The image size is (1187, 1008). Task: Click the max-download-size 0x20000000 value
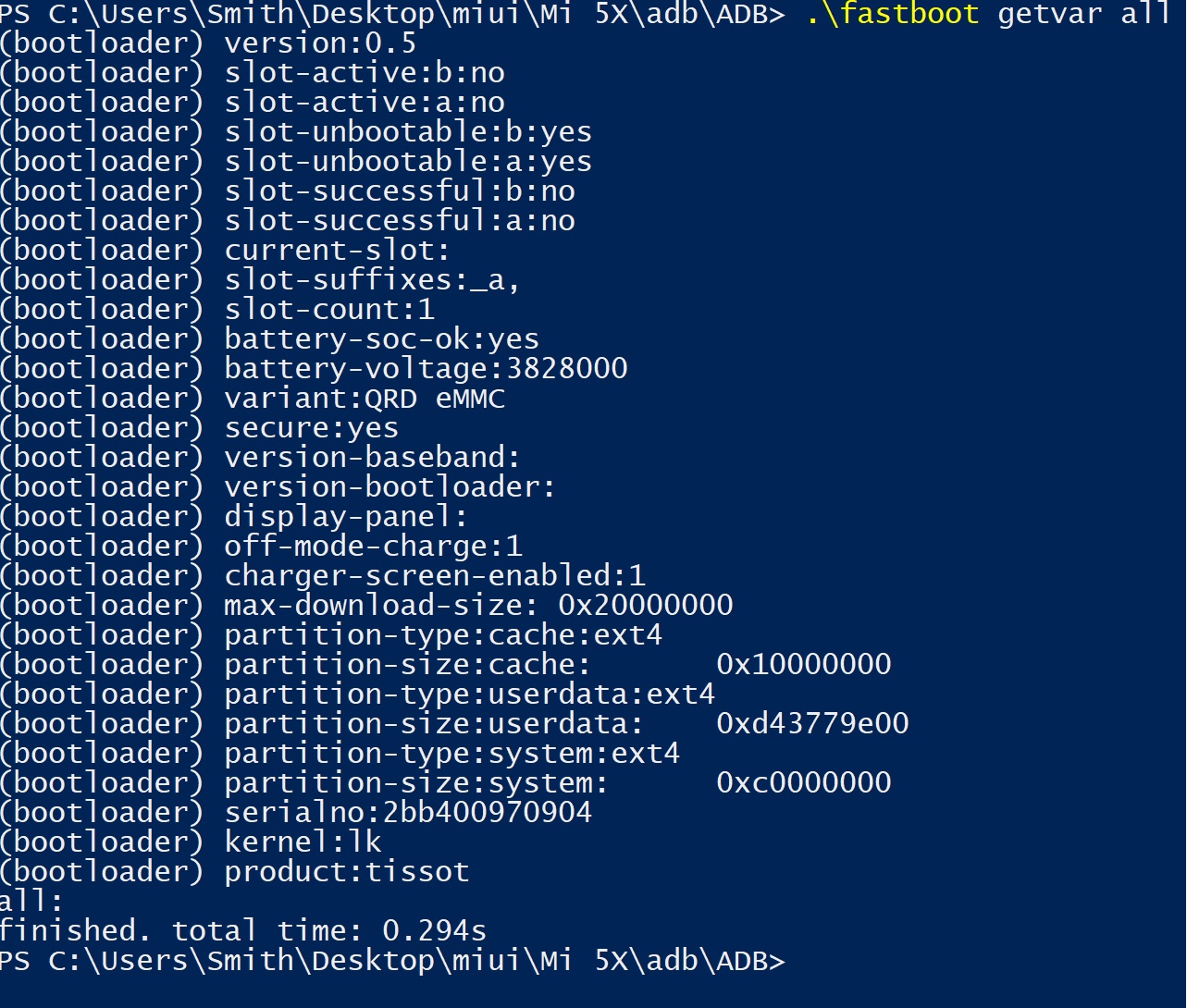[x=646, y=605]
